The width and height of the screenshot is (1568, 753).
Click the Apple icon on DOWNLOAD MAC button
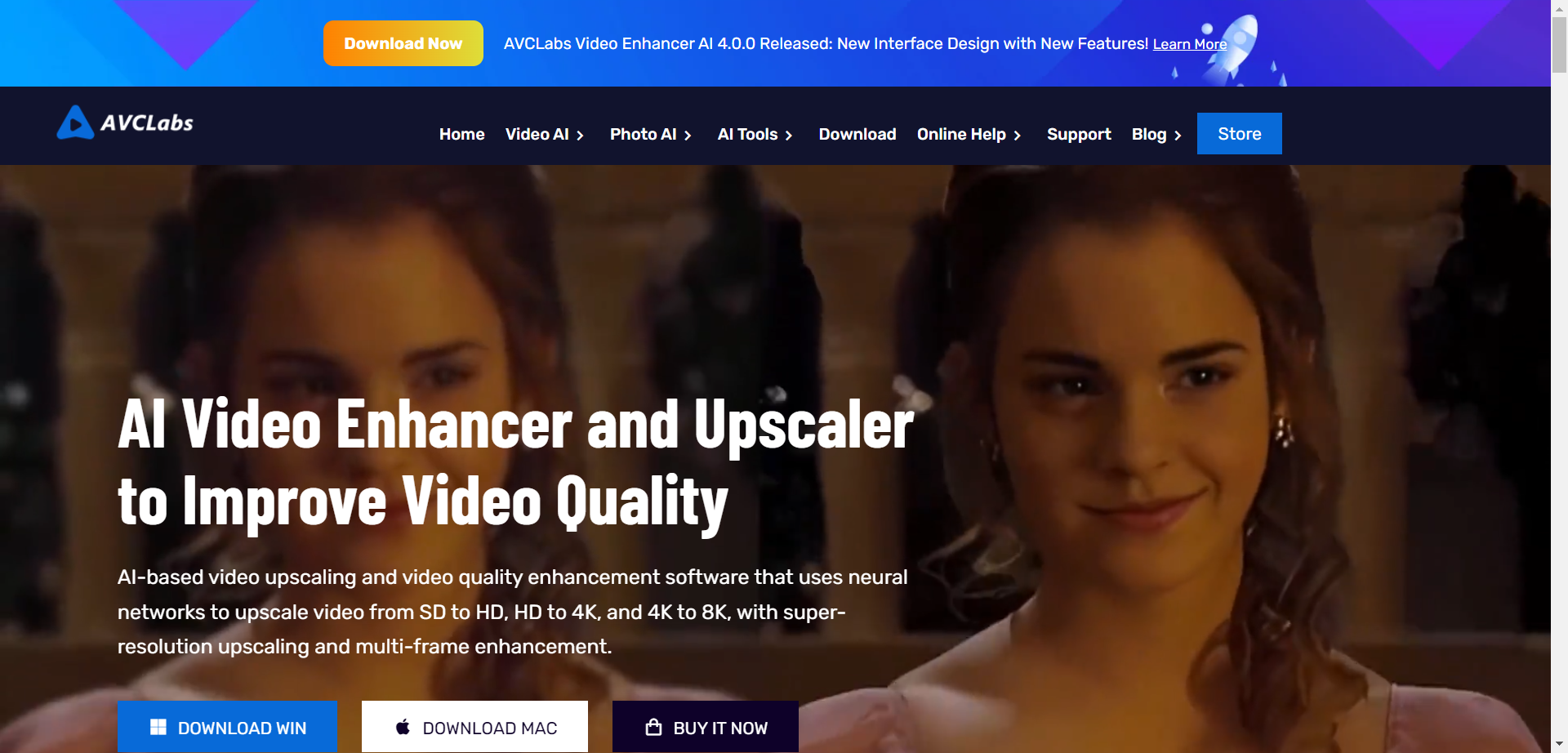403,726
